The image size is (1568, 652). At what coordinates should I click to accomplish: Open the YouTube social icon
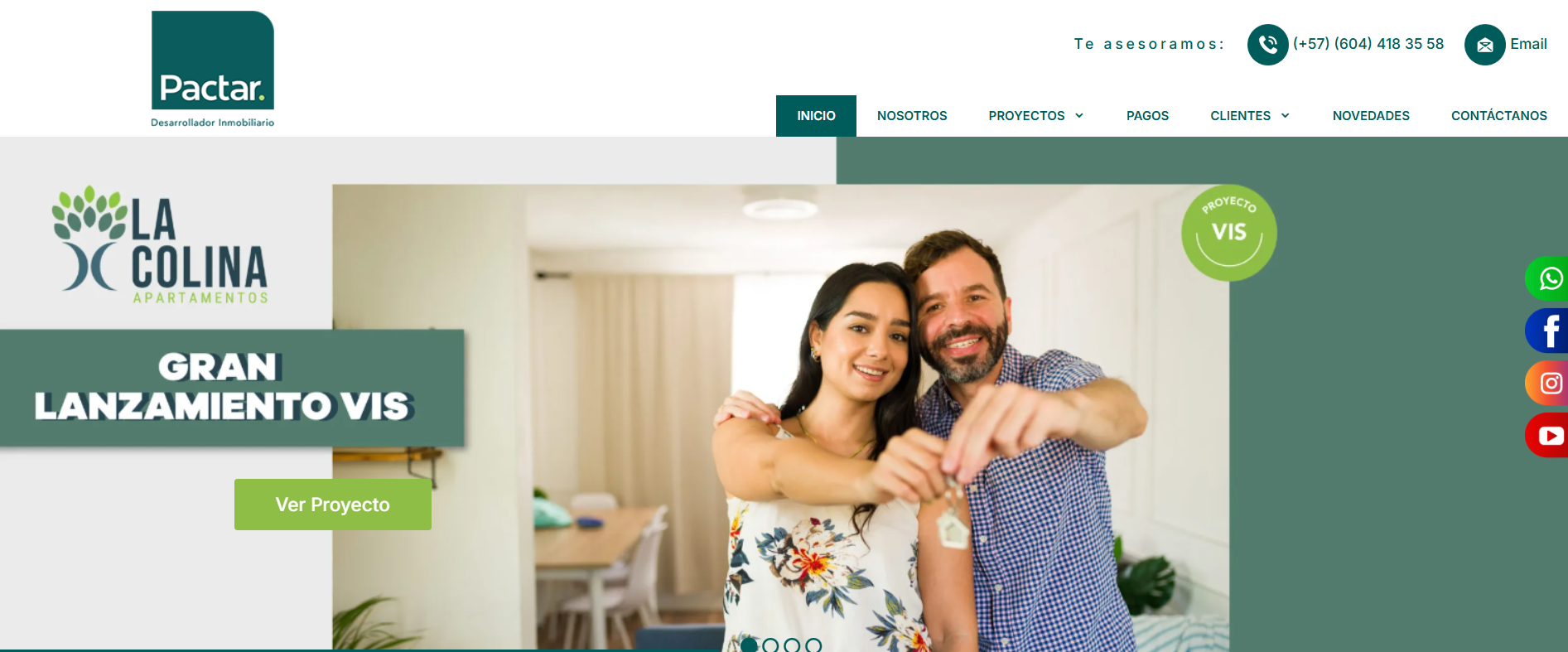pyautogui.click(x=1547, y=435)
